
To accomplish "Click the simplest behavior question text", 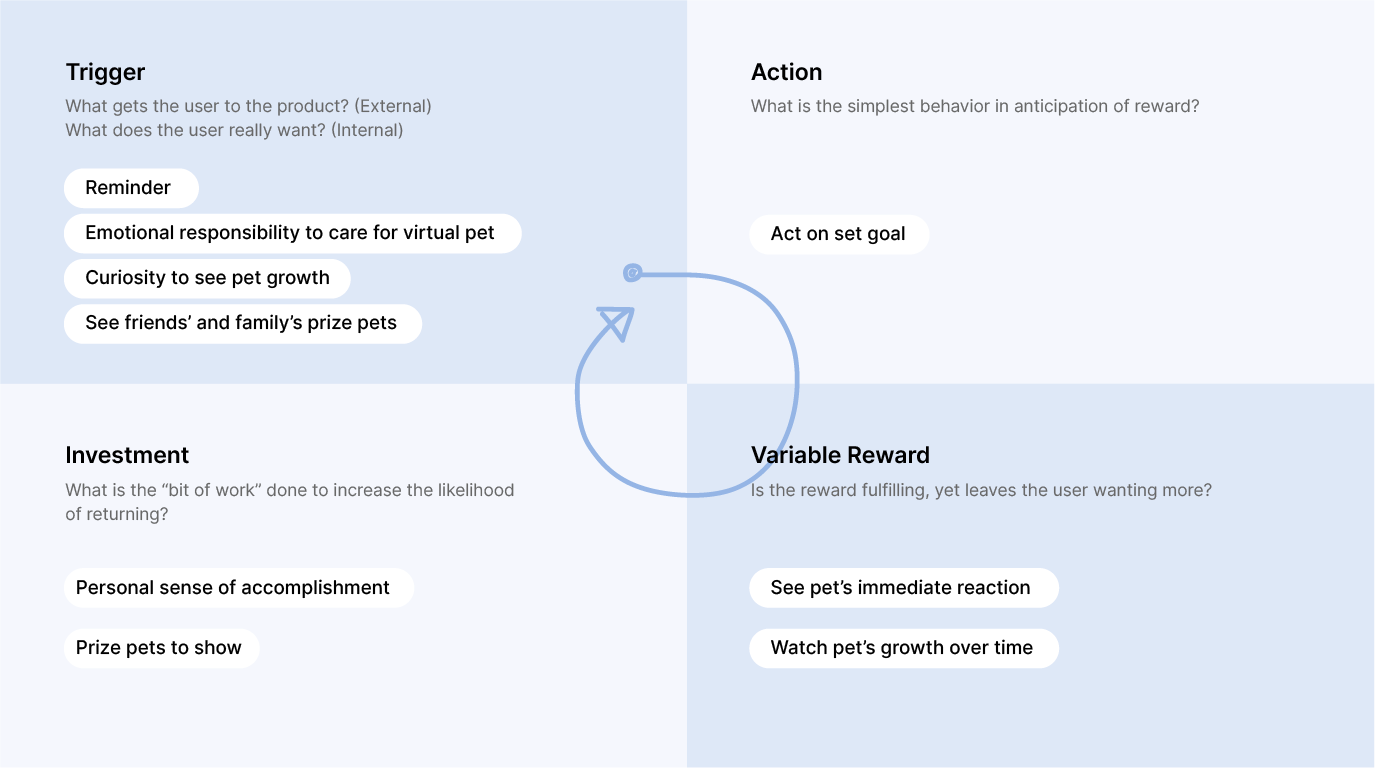I will coord(975,106).
